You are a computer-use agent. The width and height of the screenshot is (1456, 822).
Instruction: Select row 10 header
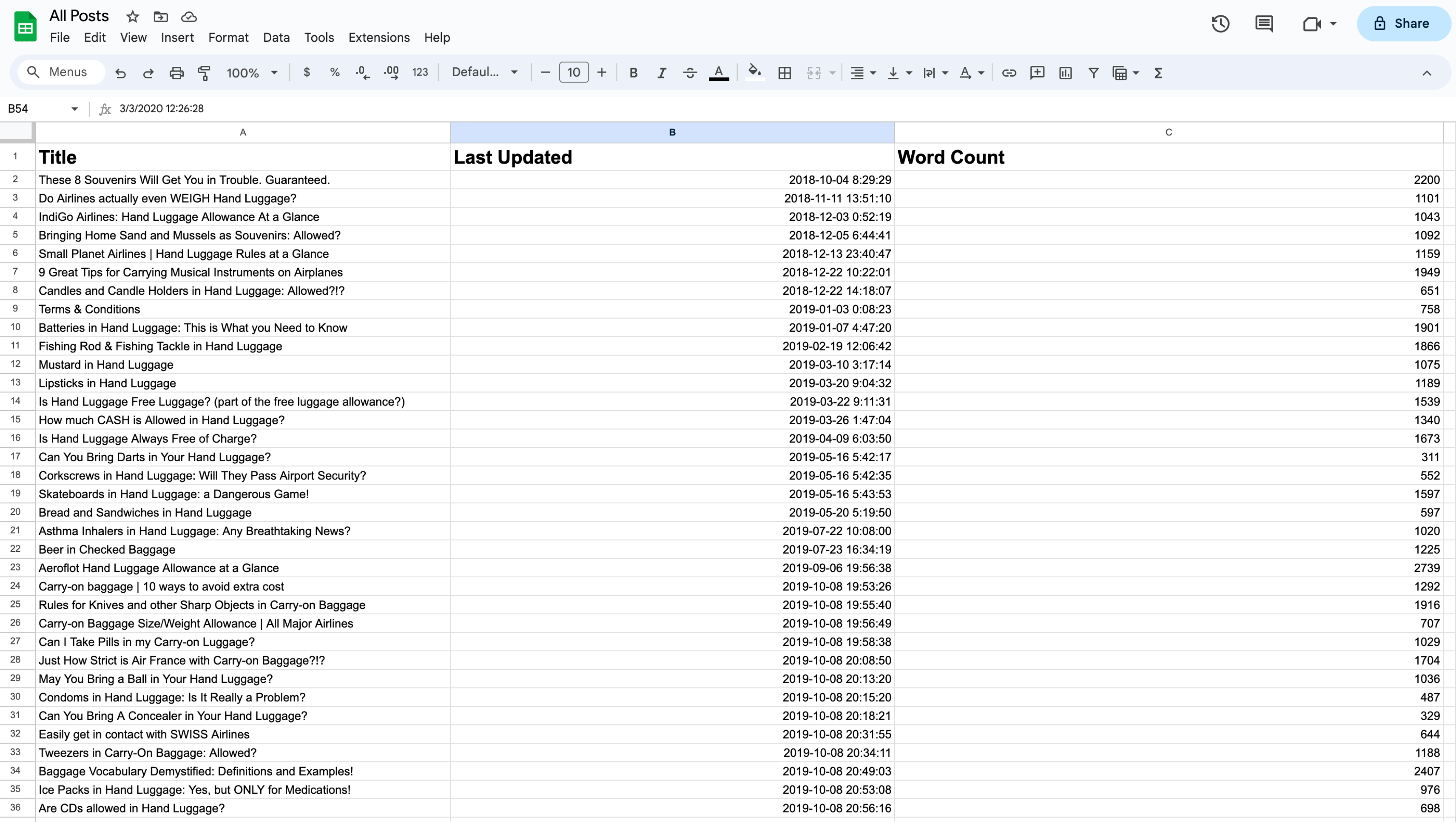(15, 327)
